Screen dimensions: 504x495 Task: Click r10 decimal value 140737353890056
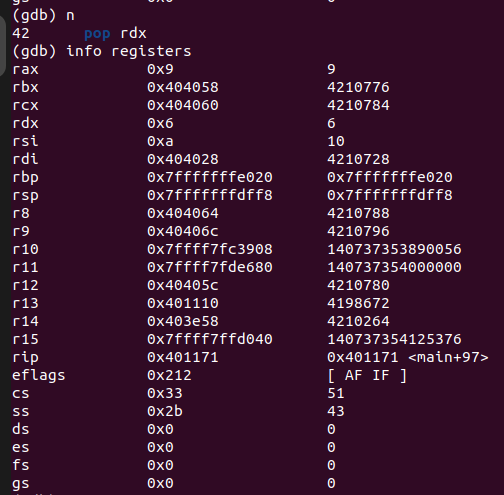(394, 249)
